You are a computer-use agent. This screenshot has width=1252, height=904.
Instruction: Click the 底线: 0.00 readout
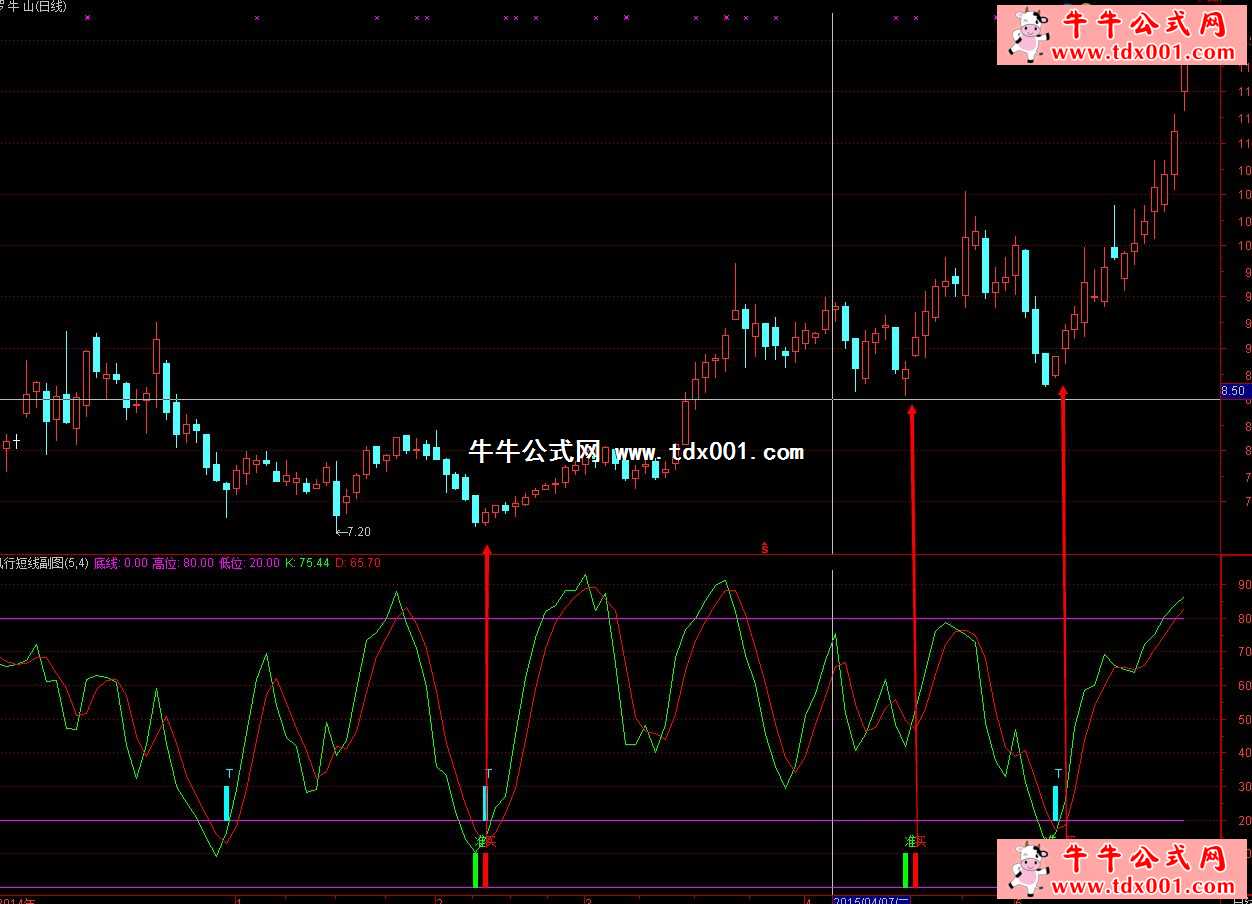click(x=121, y=563)
